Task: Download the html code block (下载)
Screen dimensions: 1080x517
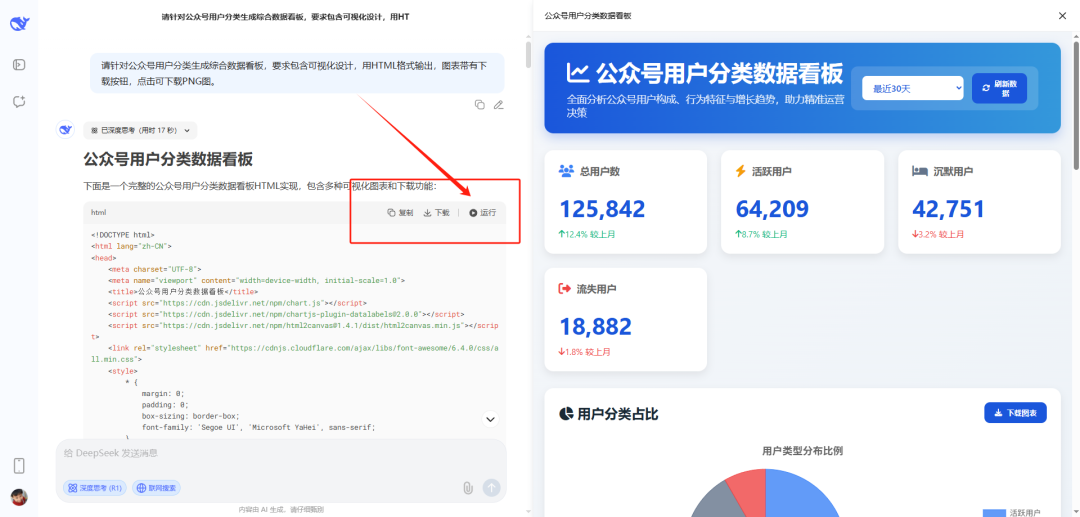Action: point(436,213)
